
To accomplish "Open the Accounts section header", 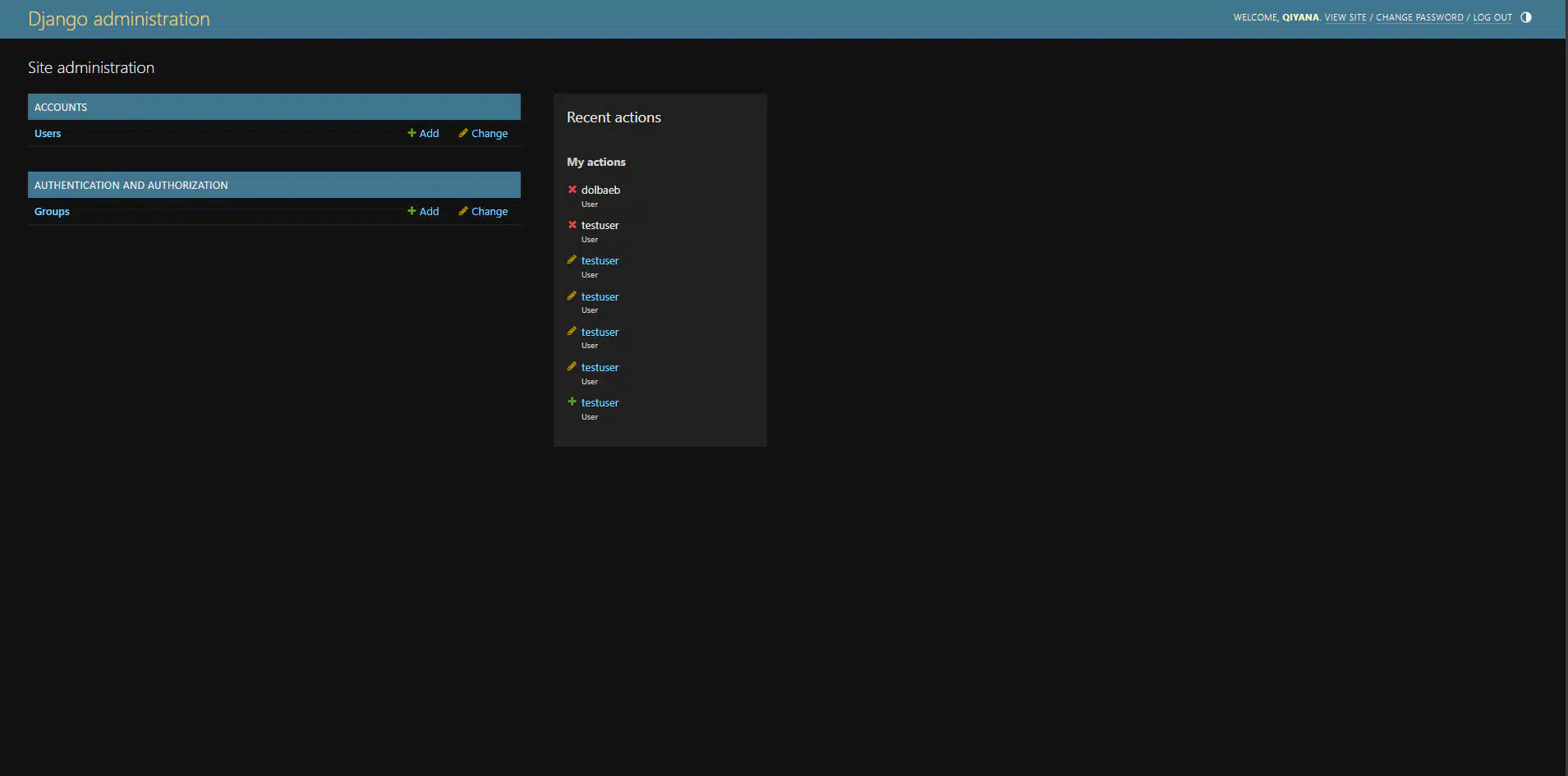I will [x=61, y=107].
